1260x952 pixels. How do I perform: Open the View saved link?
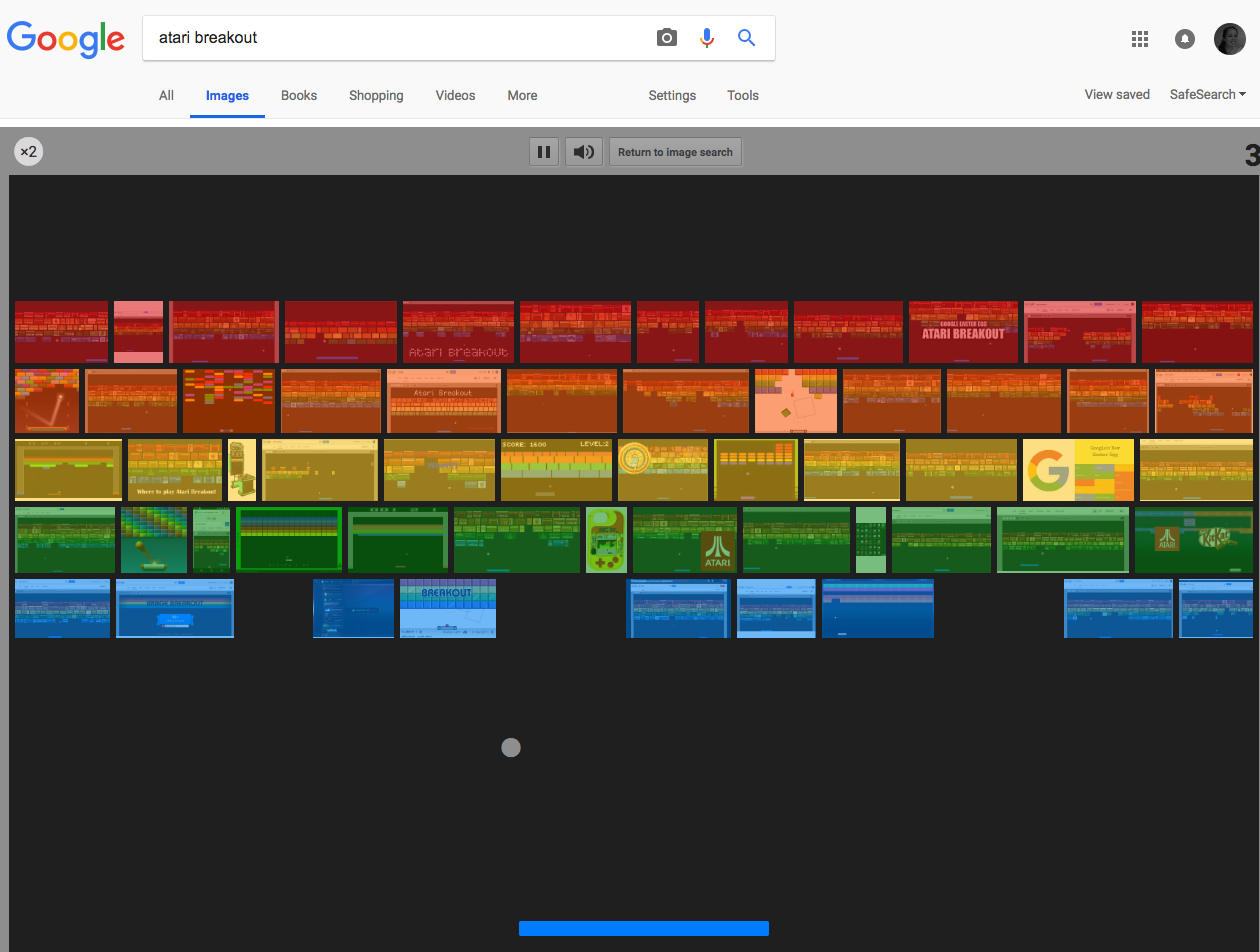pyautogui.click(x=1117, y=94)
